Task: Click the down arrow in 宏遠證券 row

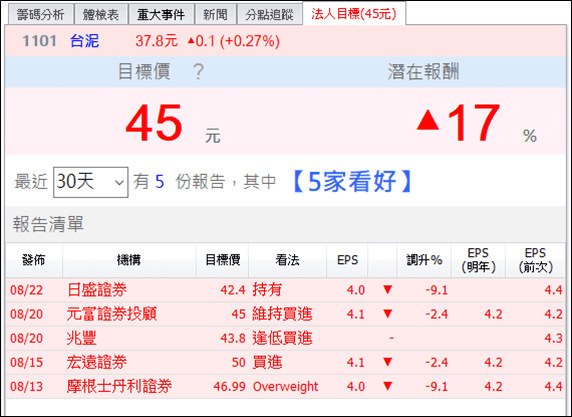Action: click(387, 362)
